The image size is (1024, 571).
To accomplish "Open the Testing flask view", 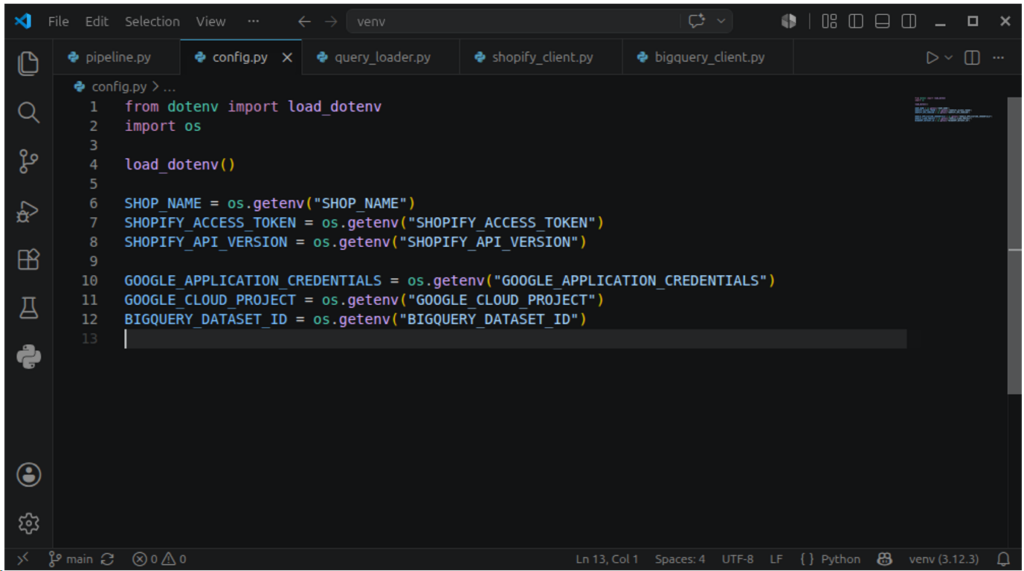I will pos(28,308).
